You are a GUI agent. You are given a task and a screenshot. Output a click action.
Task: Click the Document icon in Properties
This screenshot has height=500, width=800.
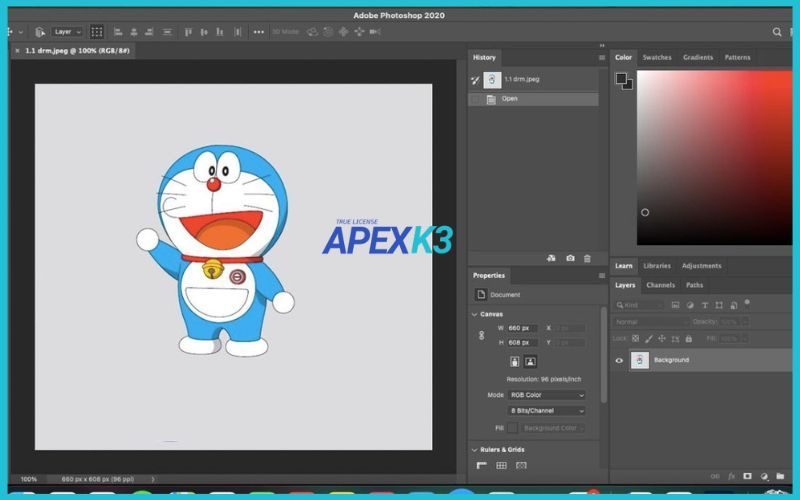tap(481, 294)
